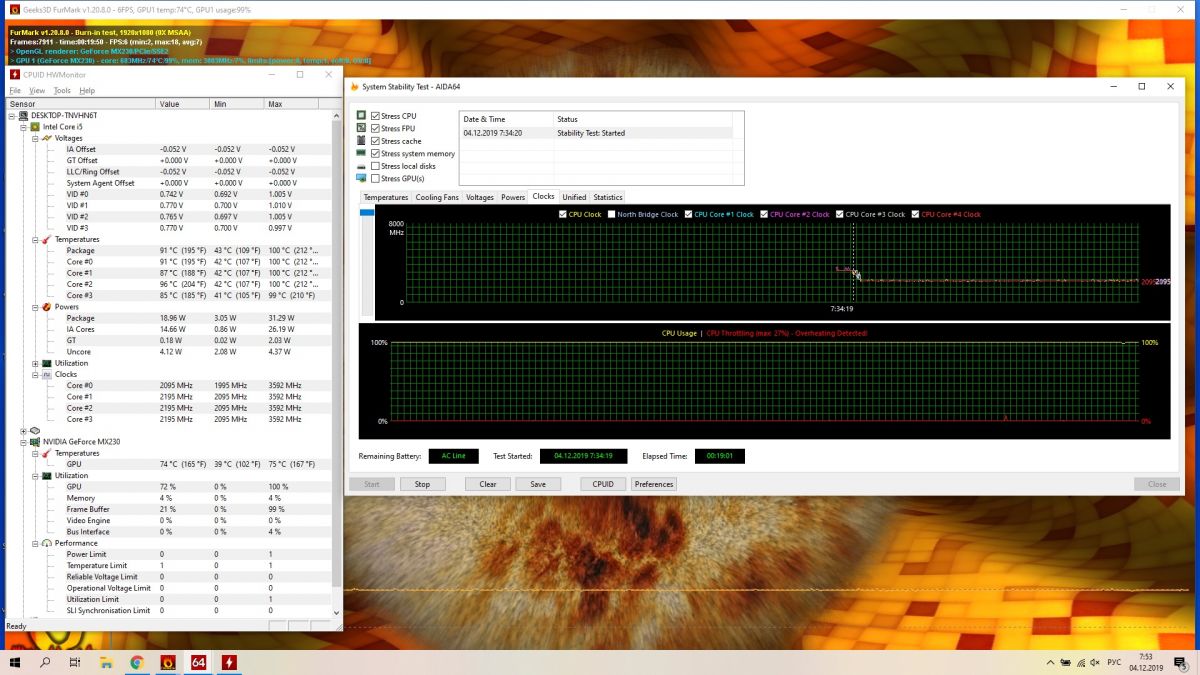Collapse CPU Temperatures section

click(x=35, y=240)
